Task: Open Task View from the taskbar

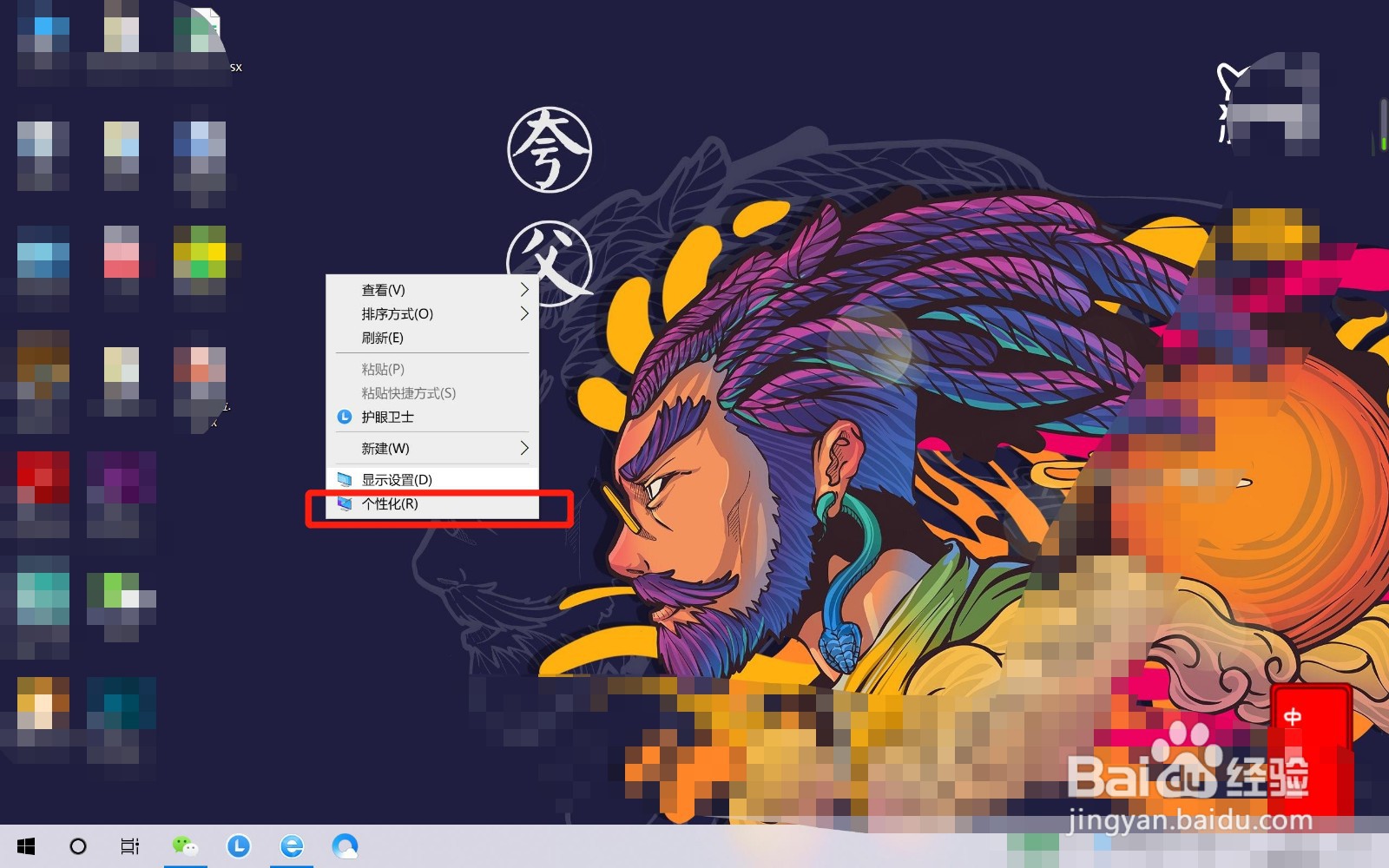Action: (130, 846)
